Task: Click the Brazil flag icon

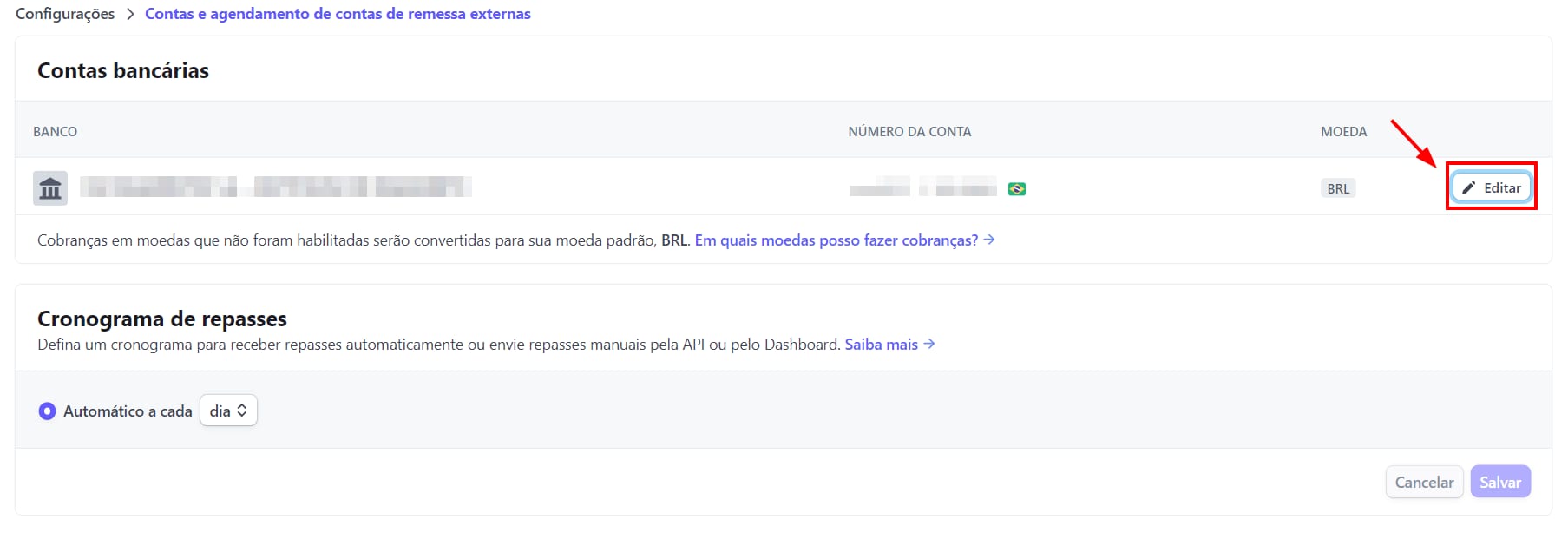Action: point(1017,189)
